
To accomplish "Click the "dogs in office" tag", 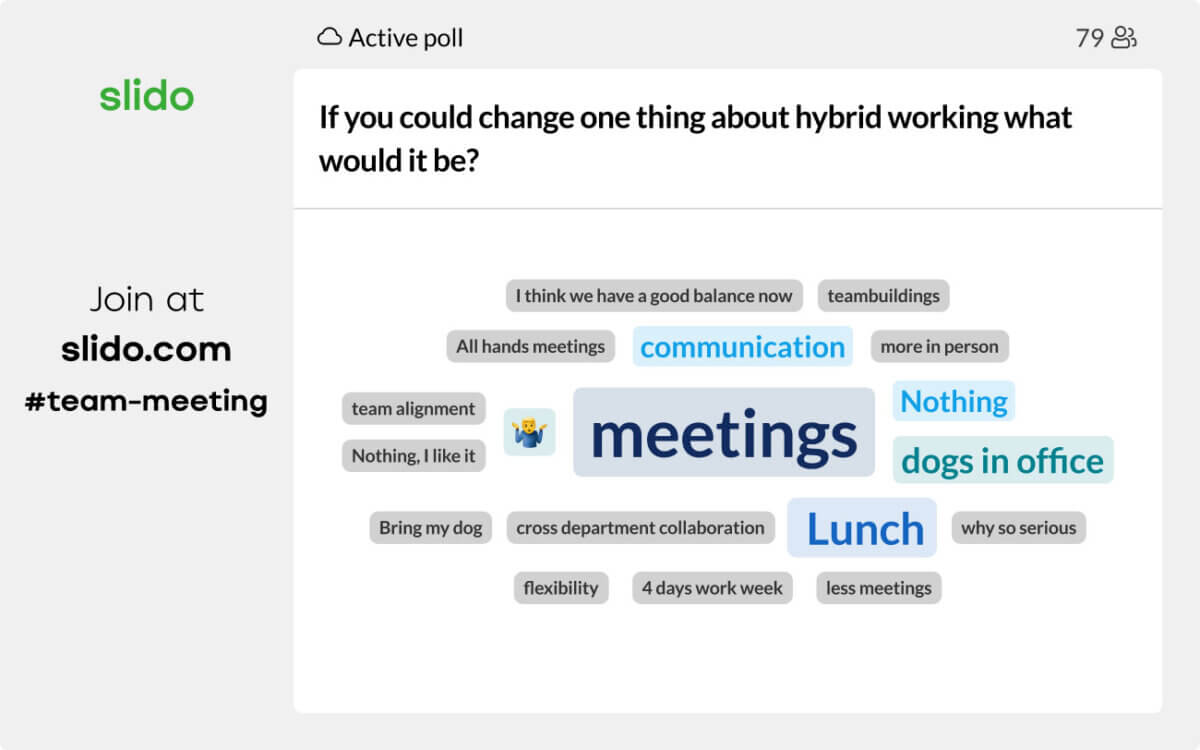I will pos(1002,460).
